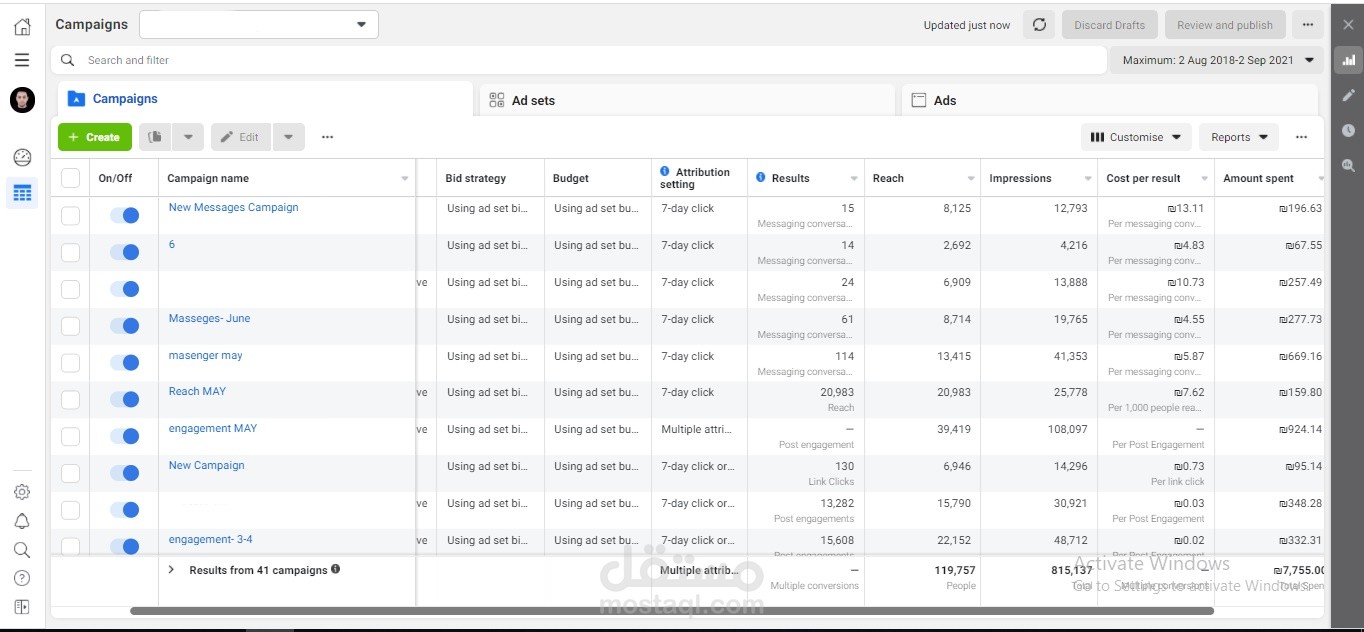Click the Attribution setting info icon
The image size is (1364, 632).
[x=665, y=171]
